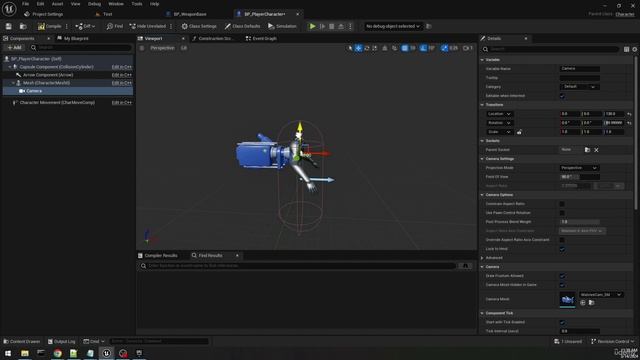The height and width of the screenshot is (360, 640).
Task: Click the Components search field
Action: pos(81,48)
